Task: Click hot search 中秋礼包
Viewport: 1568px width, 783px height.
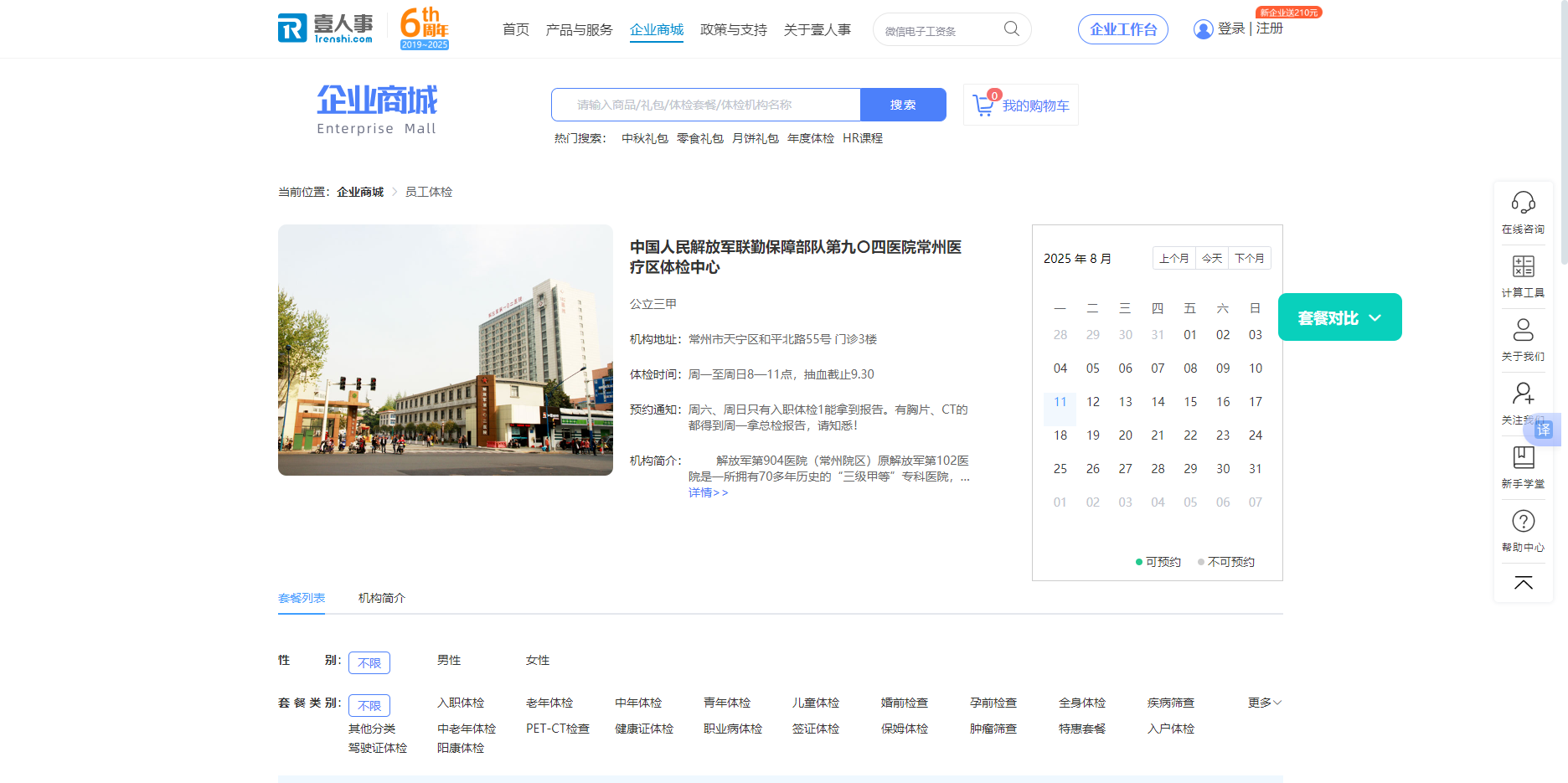Action: [x=645, y=138]
